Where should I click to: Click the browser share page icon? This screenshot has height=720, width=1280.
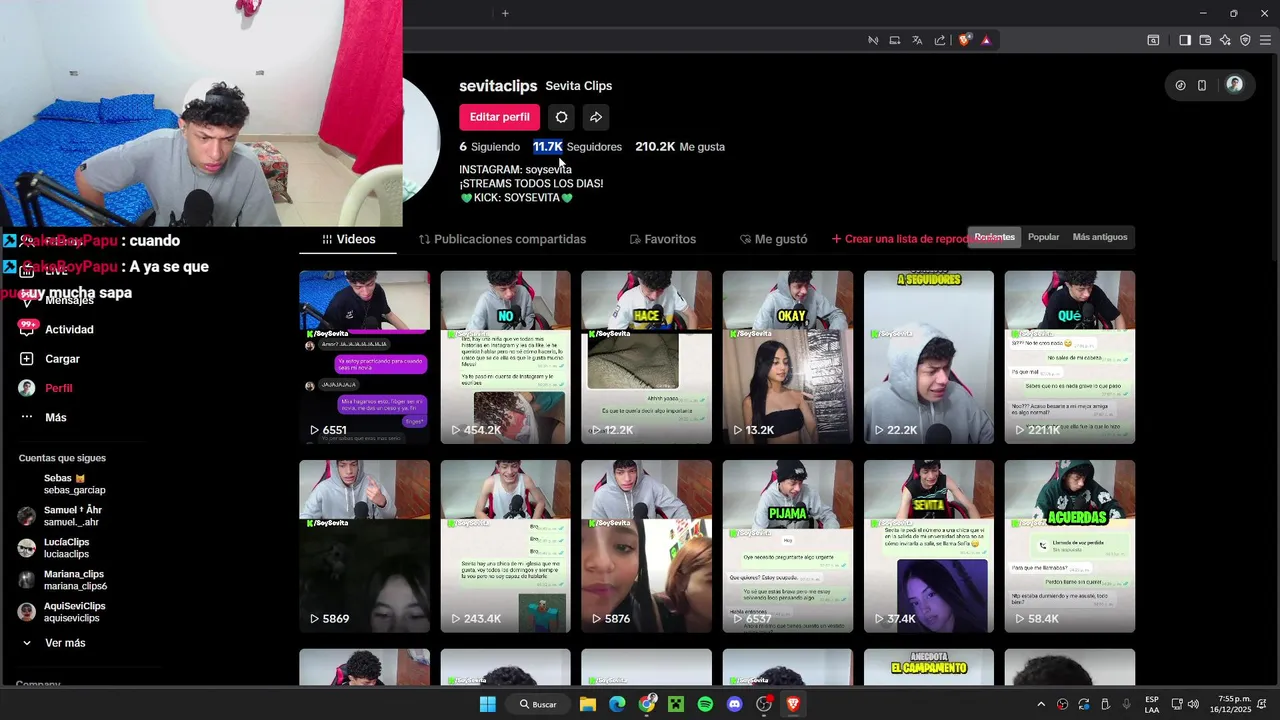coord(940,40)
